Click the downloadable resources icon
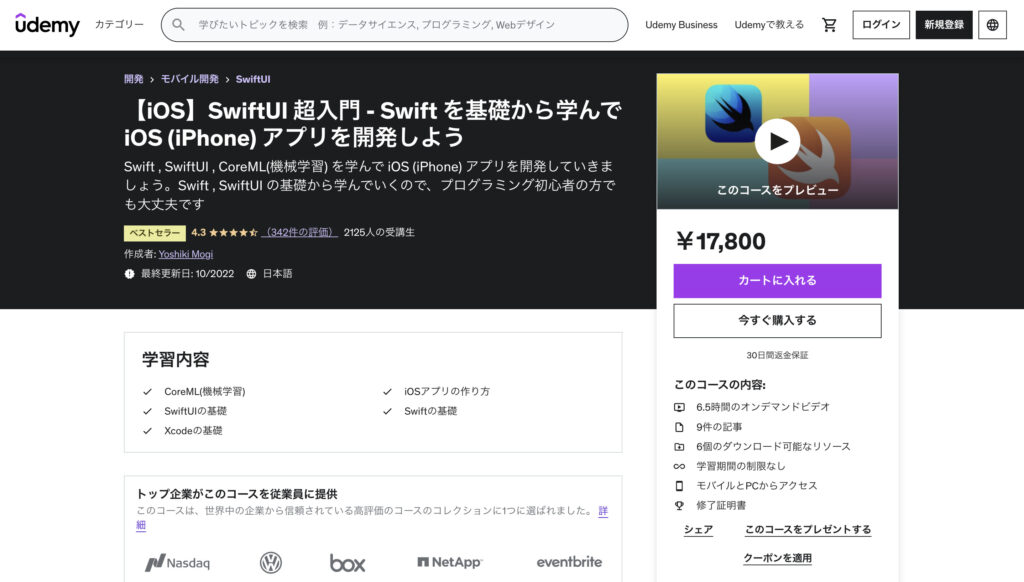Image resolution: width=1024 pixels, height=582 pixels. point(679,447)
